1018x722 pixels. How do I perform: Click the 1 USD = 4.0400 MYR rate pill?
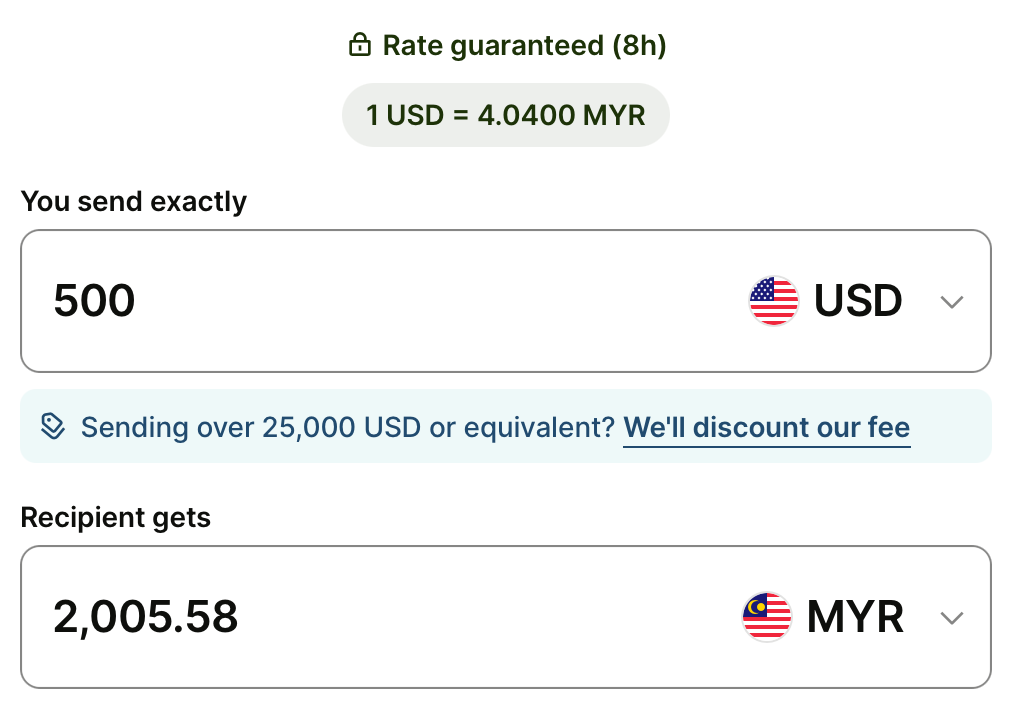click(505, 115)
